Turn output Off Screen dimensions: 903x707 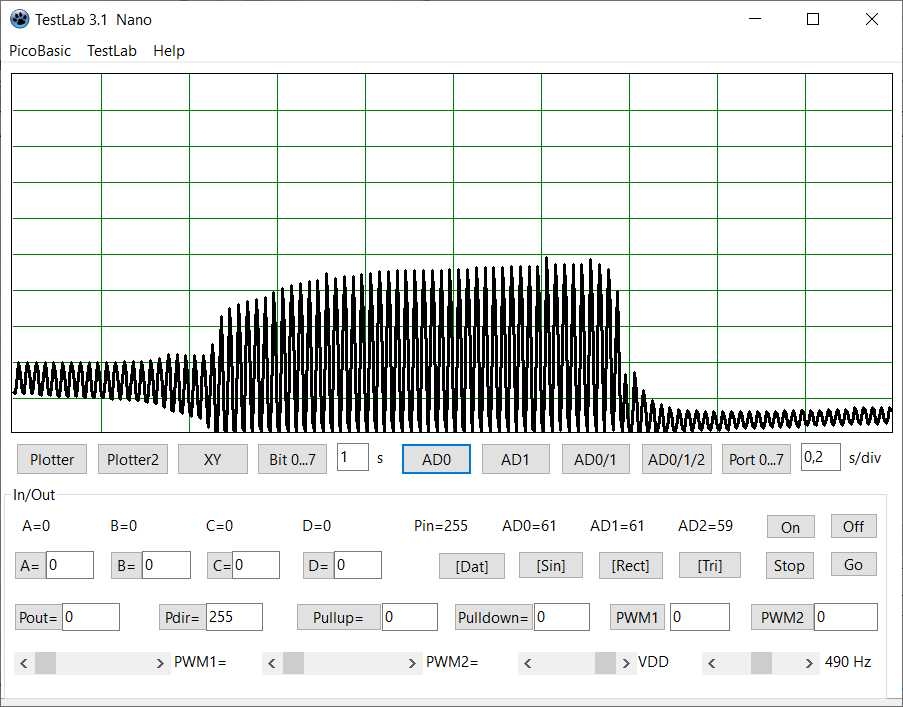click(853, 526)
